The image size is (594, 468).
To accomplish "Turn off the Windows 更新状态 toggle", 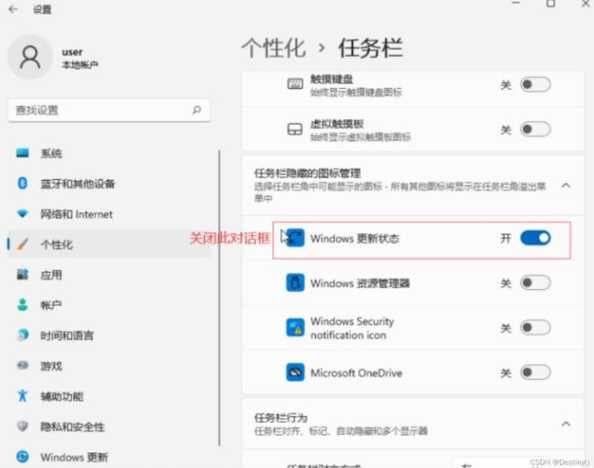I will (x=535, y=238).
